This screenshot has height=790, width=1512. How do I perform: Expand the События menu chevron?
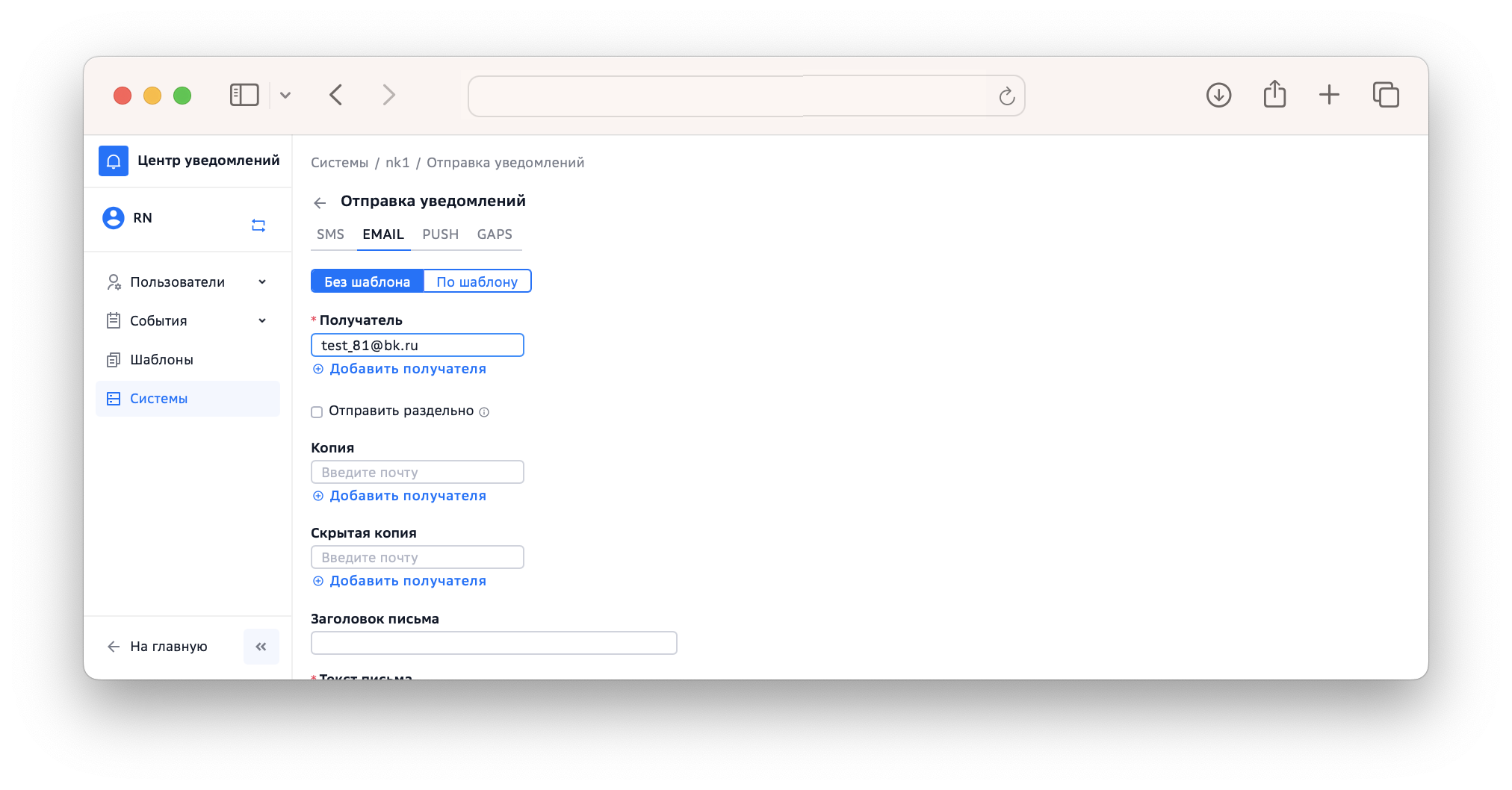click(x=262, y=321)
